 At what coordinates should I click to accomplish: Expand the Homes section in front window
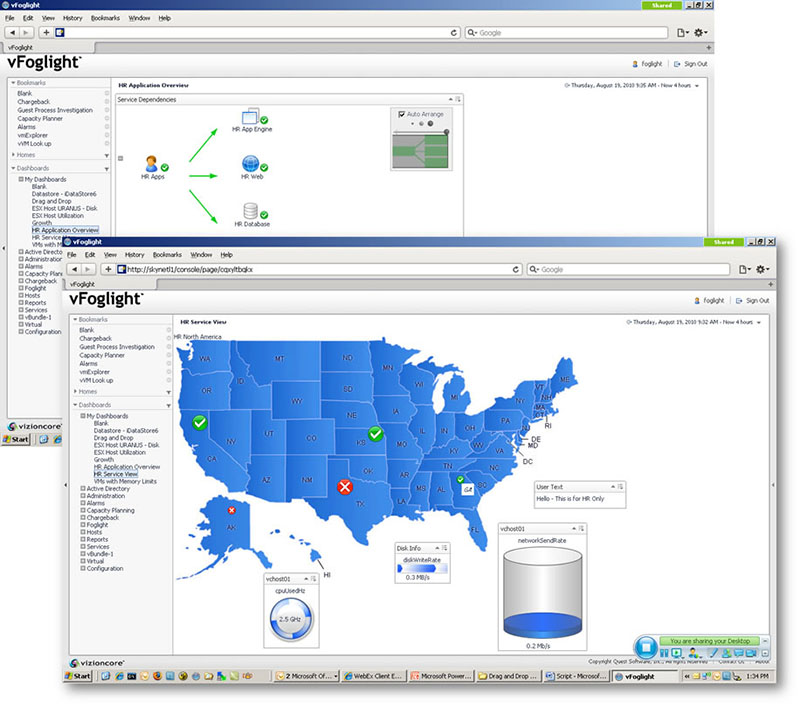coord(75,391)
